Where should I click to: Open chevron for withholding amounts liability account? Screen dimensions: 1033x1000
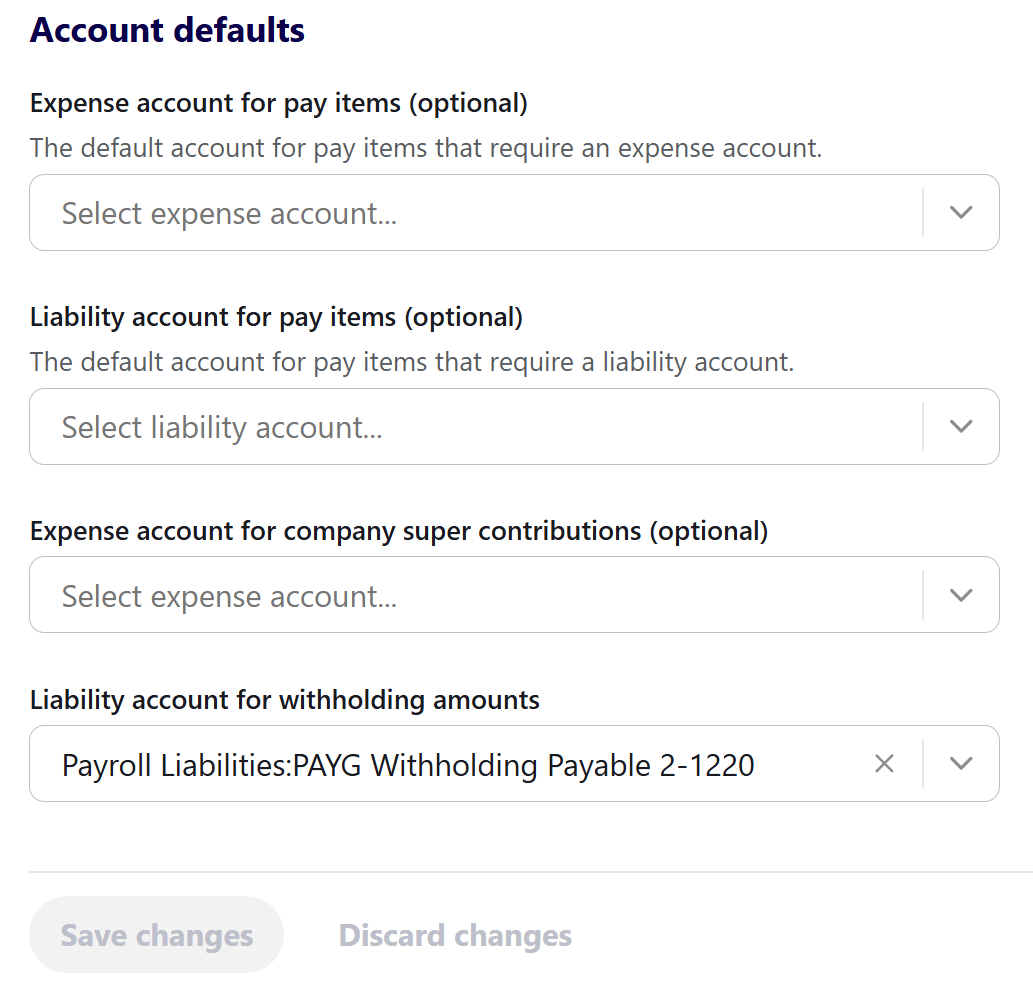(x=961, y=764)
